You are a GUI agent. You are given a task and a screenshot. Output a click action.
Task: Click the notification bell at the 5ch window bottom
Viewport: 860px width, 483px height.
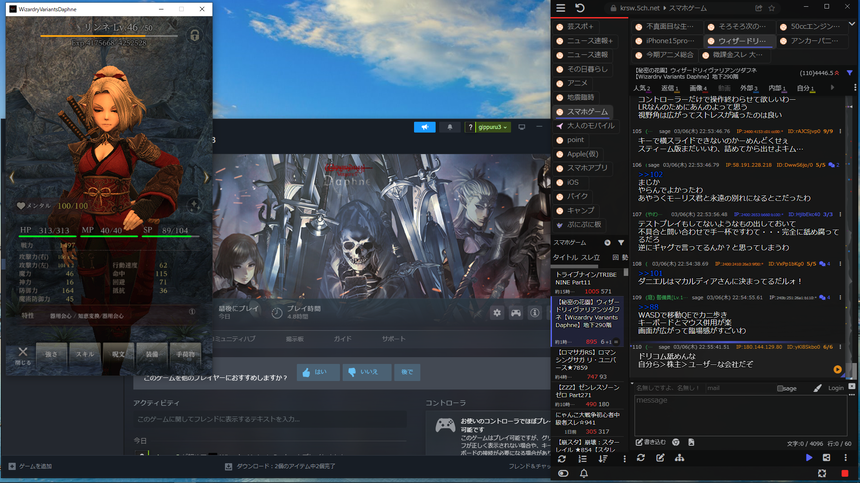(584, 473)
